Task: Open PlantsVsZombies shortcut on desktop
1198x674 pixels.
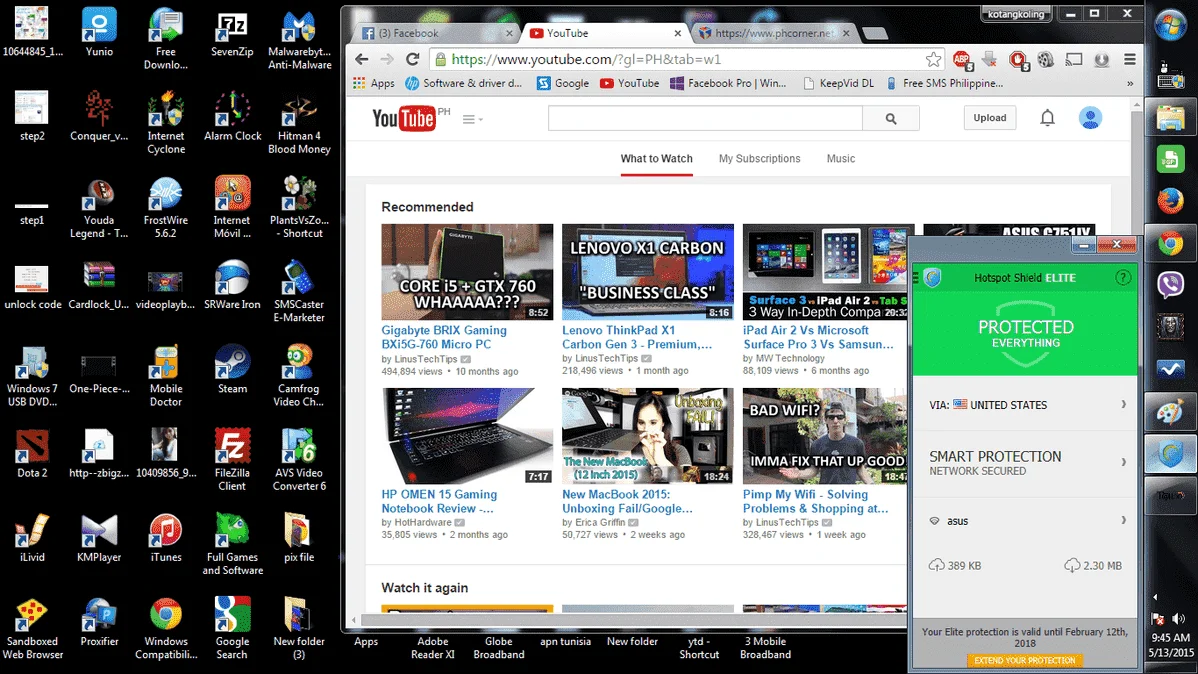Action: pos(299,206)
